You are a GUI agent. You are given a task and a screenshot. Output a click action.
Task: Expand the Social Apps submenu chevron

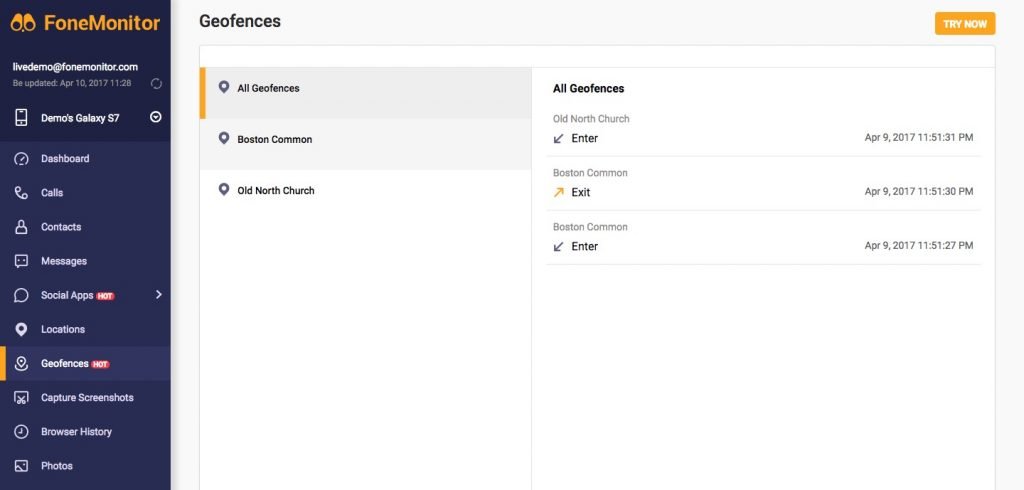158,295
